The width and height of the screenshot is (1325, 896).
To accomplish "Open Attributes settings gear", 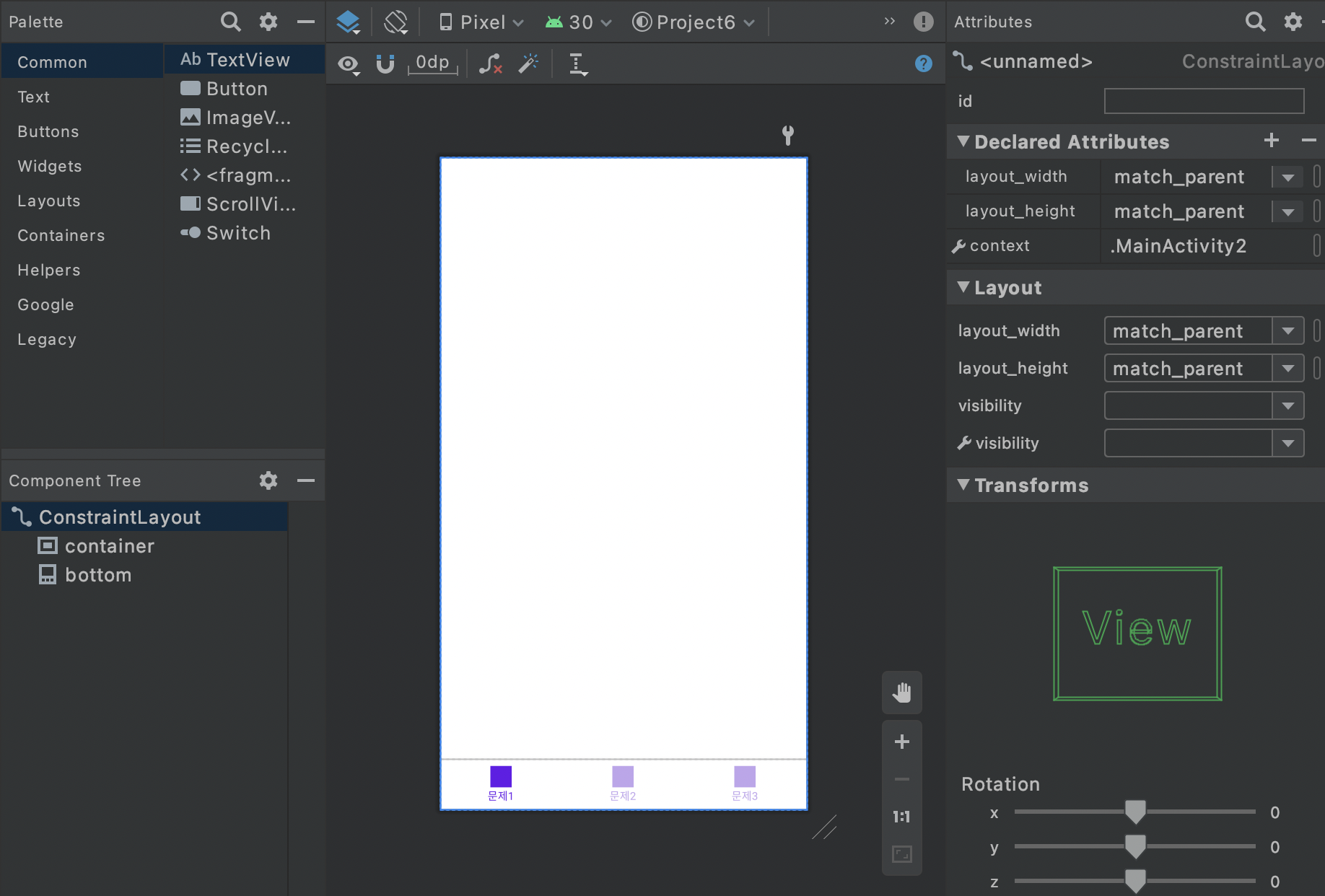I will pos(1293,22).
